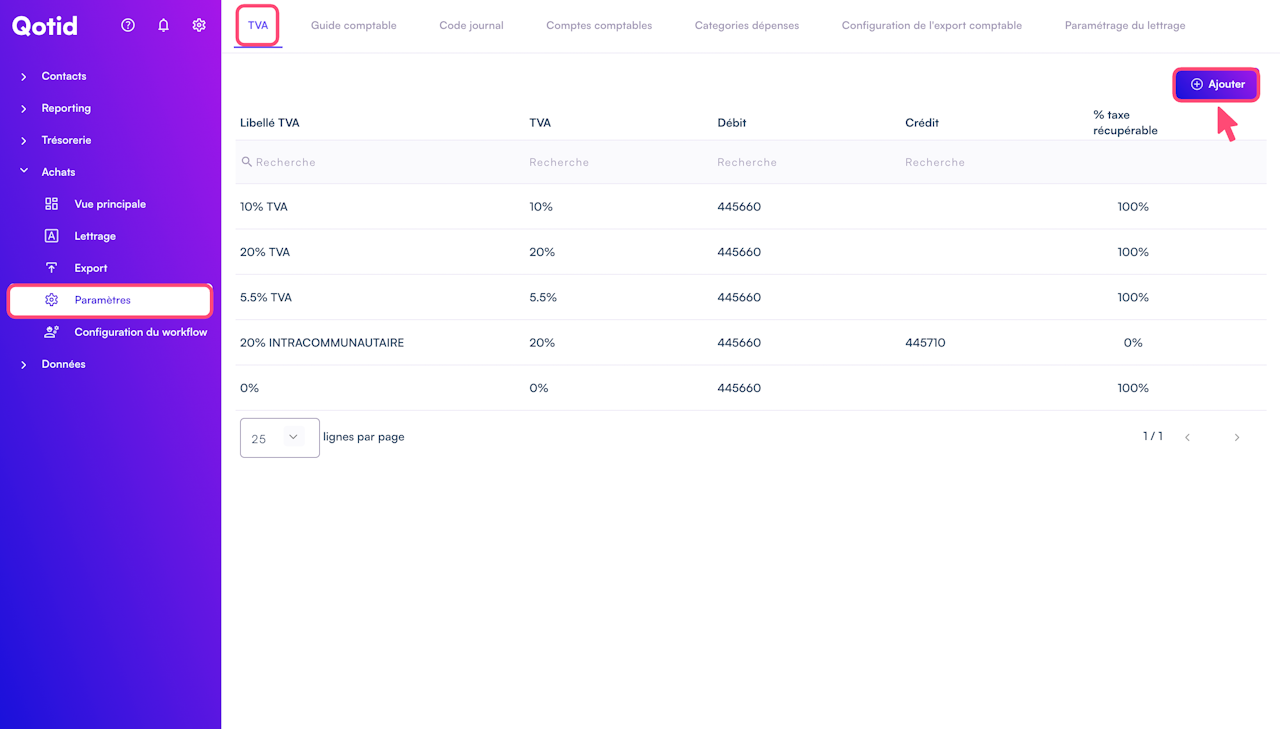Click the Libellé TVA search field
1280x729 pixels.
pos(380,162)
